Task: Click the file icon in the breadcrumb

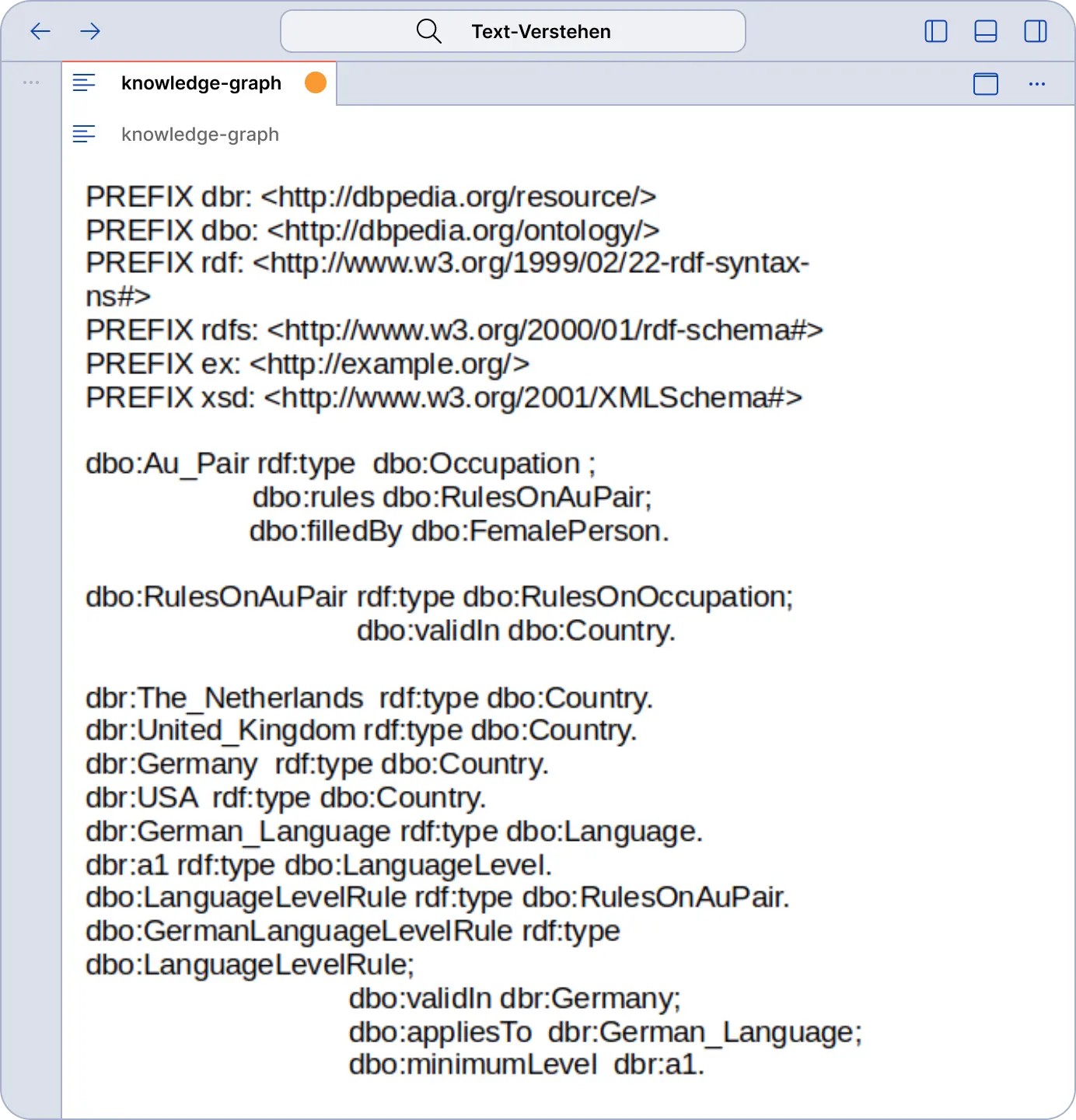Action: coord(84,135)
